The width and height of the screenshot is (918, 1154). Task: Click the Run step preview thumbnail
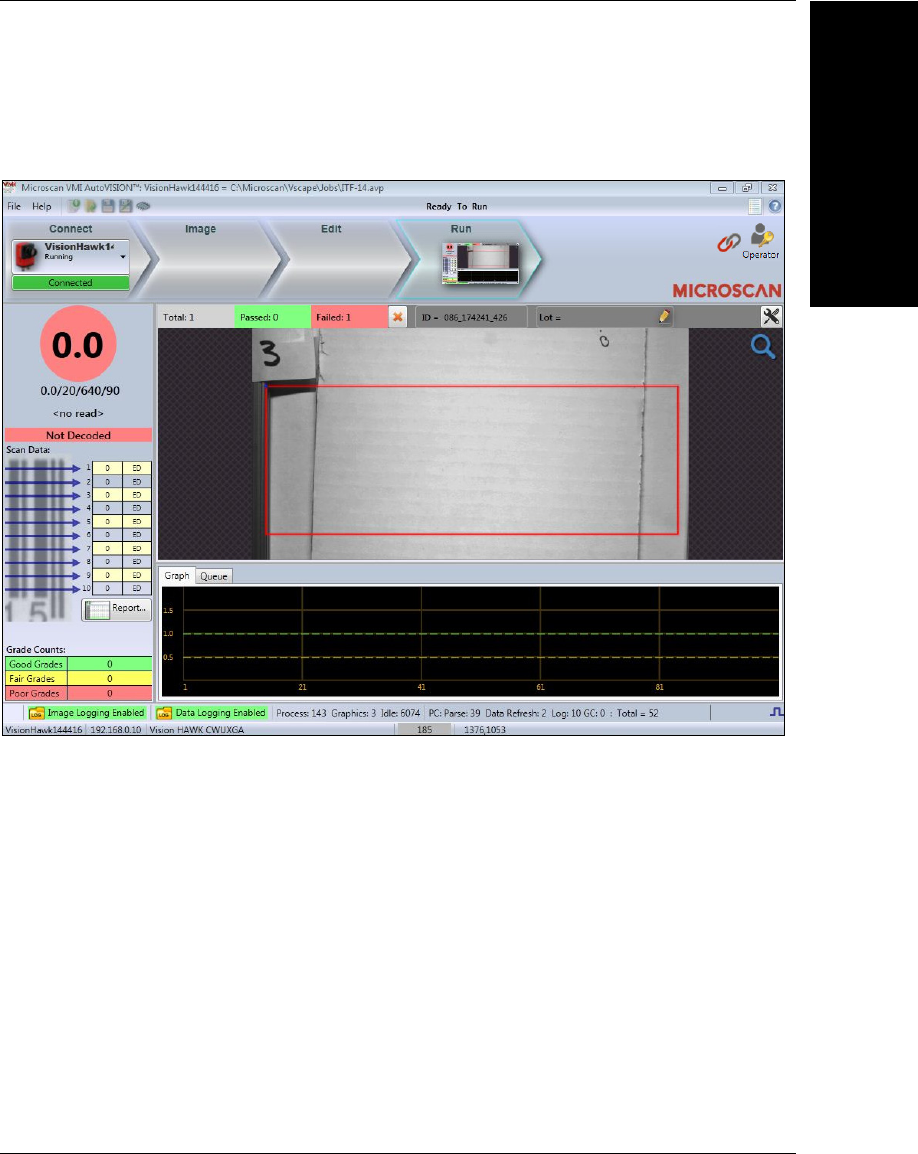(480, 263)
